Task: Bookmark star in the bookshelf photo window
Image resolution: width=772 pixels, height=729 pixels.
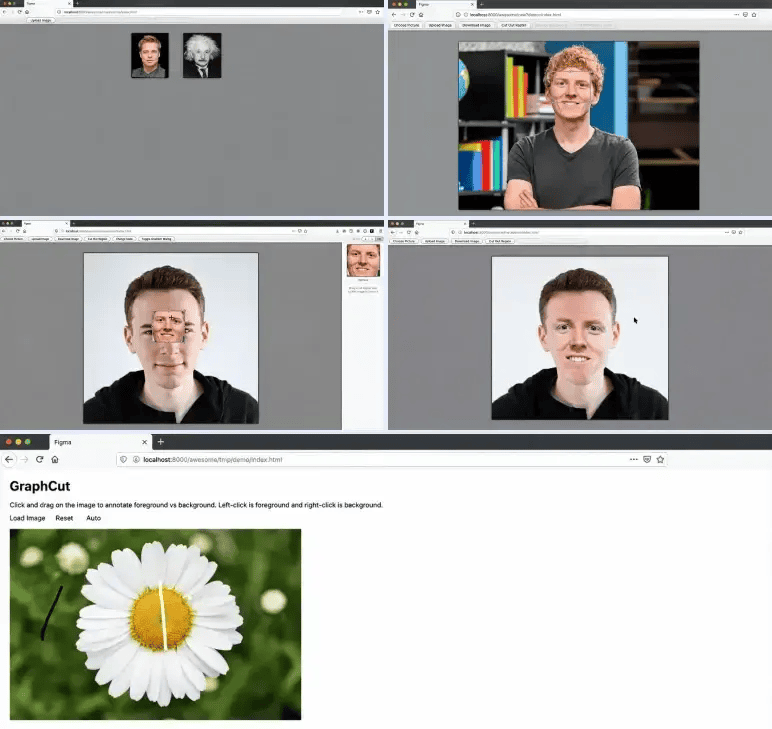Action: point(754,15)
